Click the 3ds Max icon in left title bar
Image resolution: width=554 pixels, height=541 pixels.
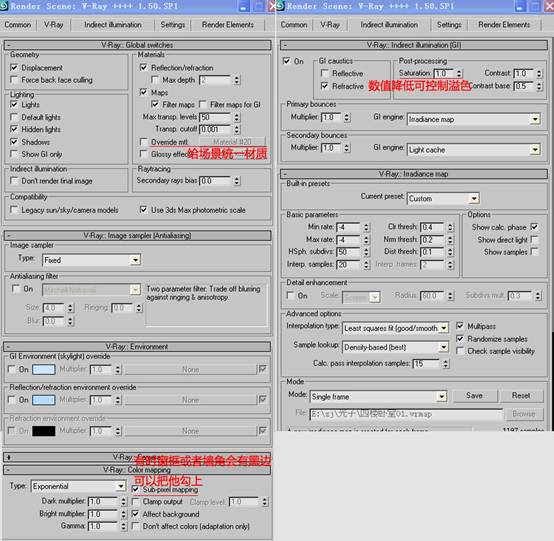click(4, 6)
